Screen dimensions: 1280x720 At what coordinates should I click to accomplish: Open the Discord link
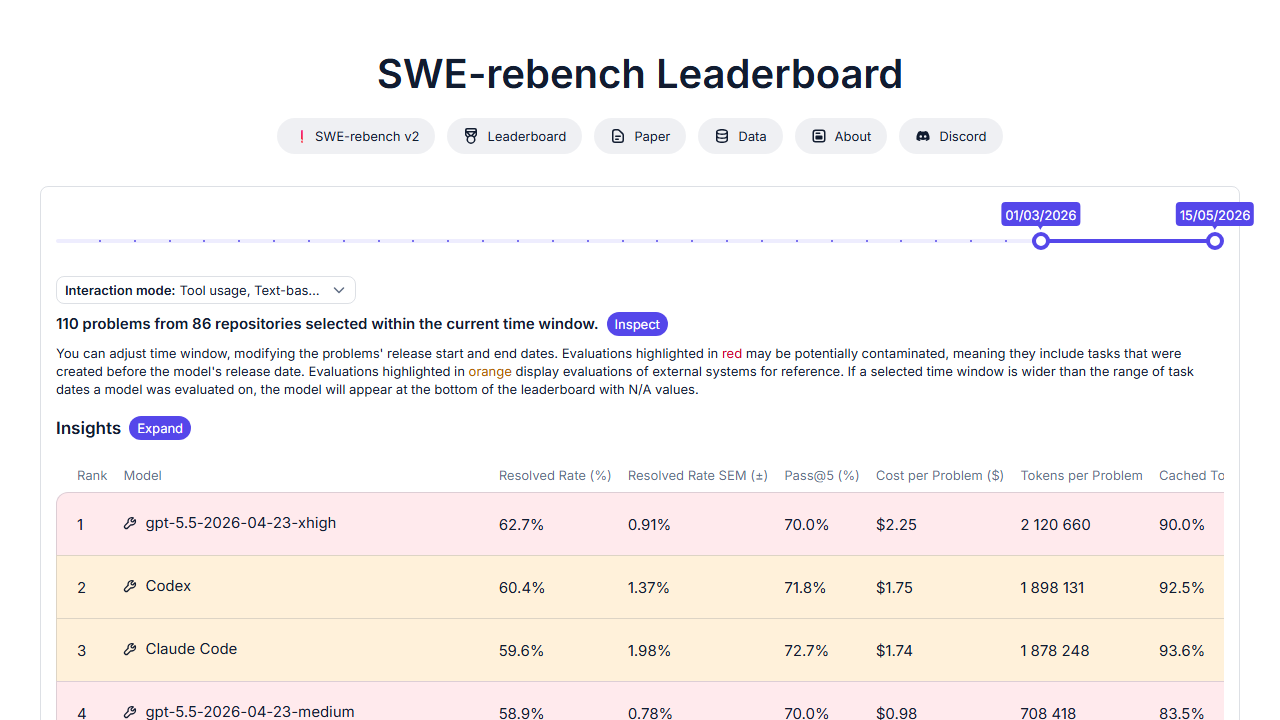pos(951,136)
